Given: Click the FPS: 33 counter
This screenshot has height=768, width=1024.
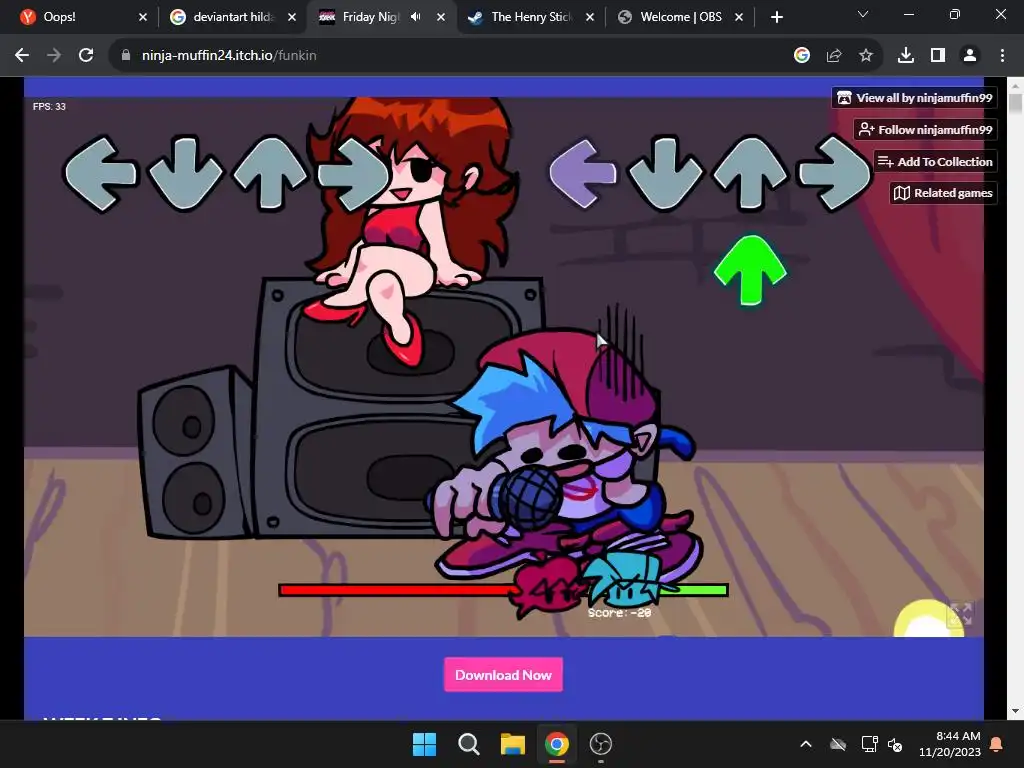Looking at the screenshot, I should (50, 106).
